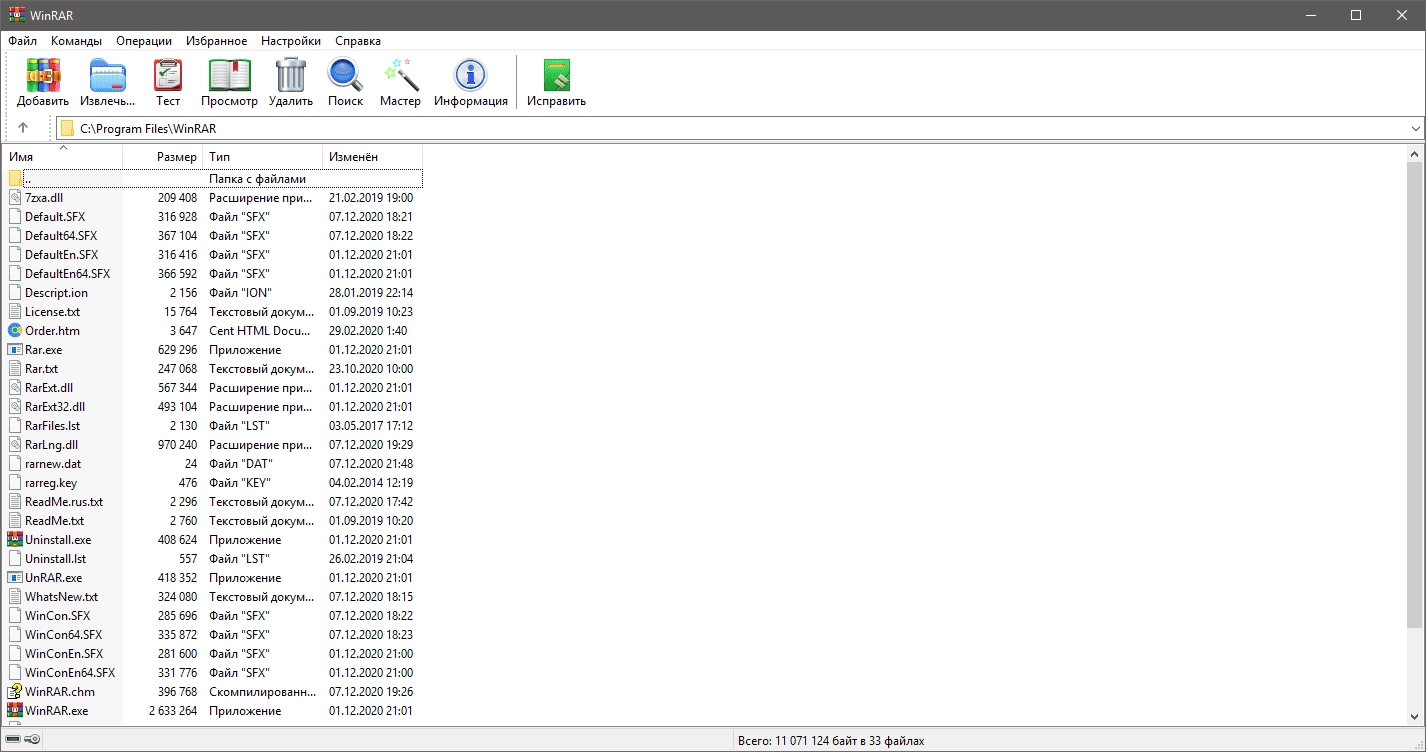Select the DefaultEn.SFX file
This screenshot has height=752, width=1426.
click(61, 254)
